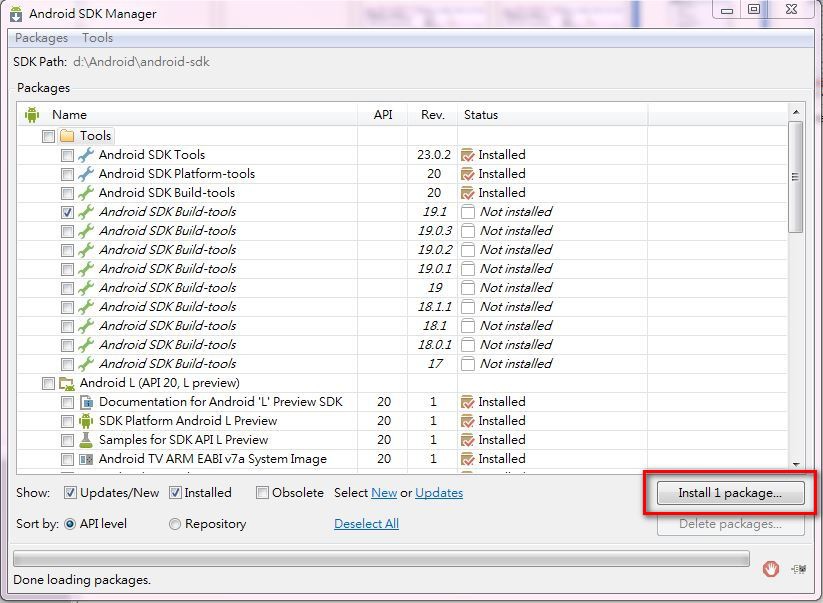Click the scrollbar down arrow of package list
Image resolution: width=823 pixels, height=603 pixels.
point(796,464)
